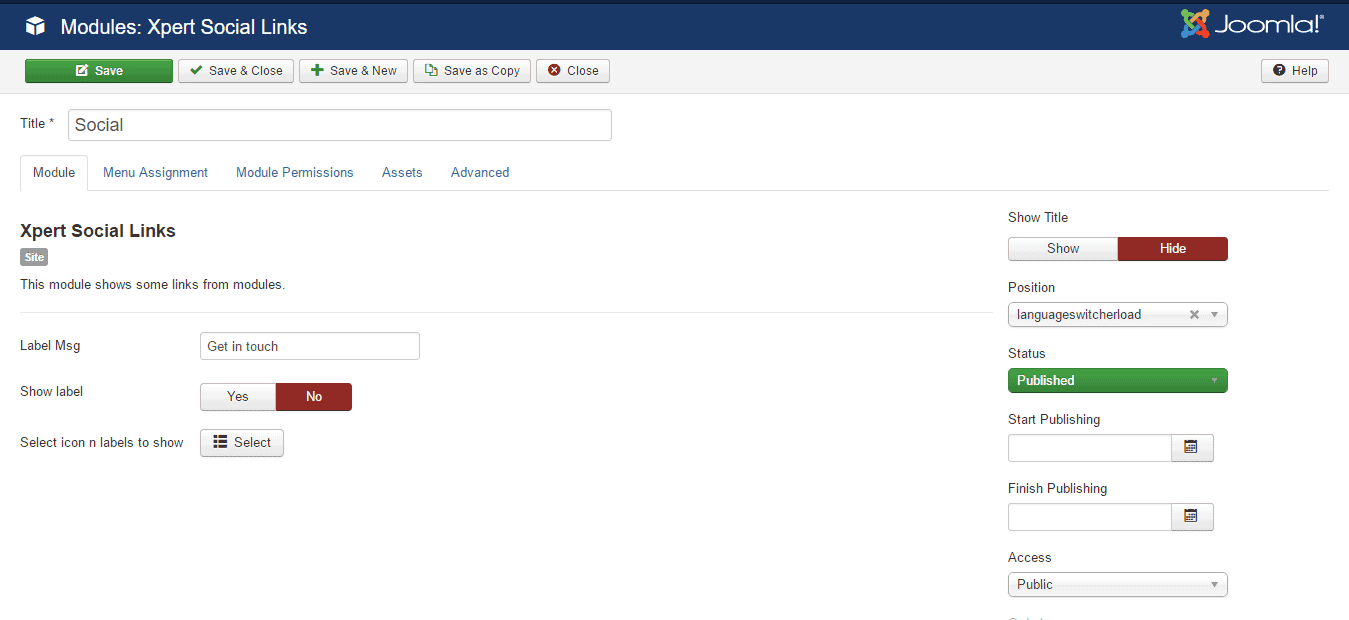Click the green Save button

pos(99,71)
